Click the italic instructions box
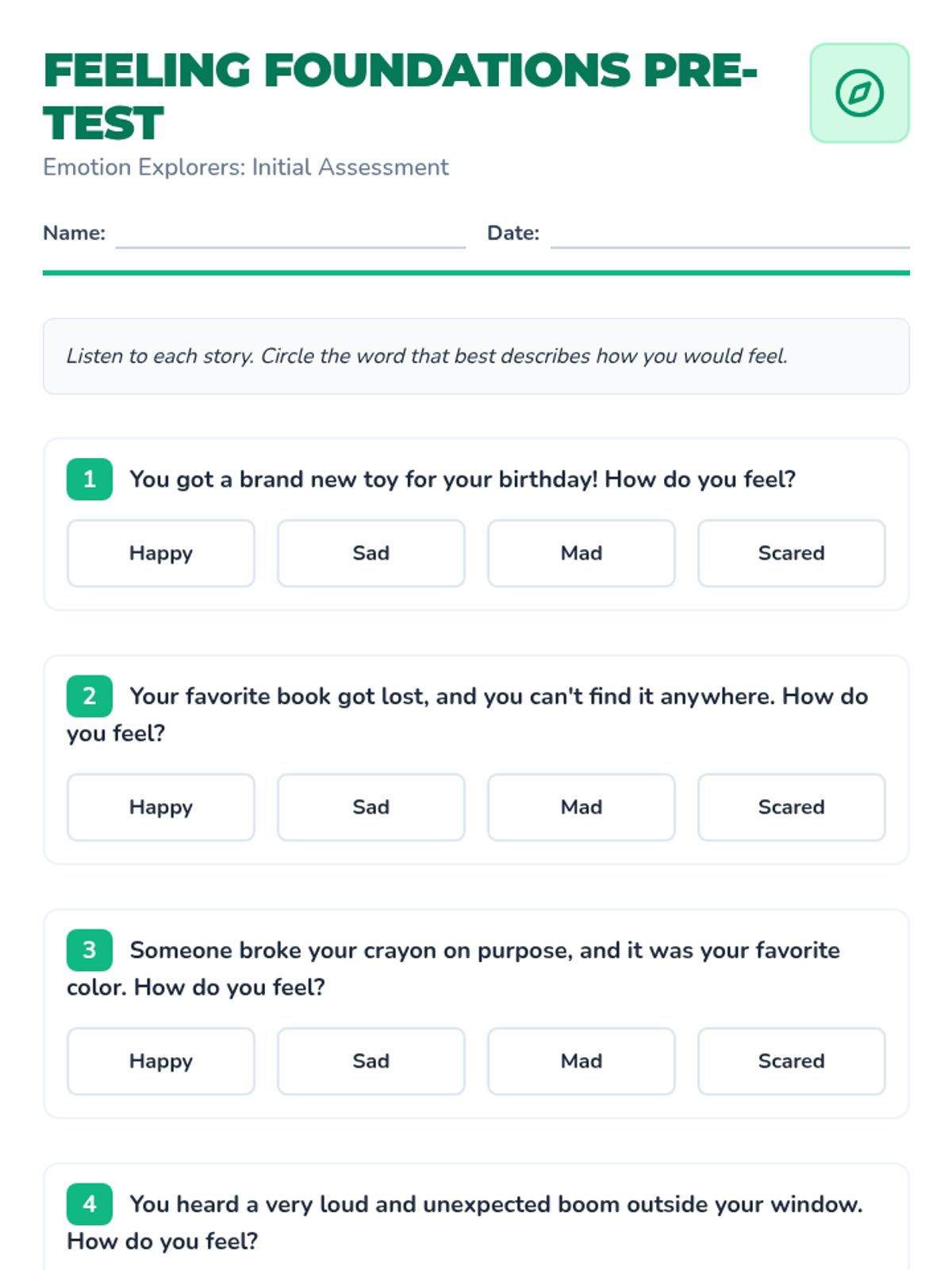 (476, 356)
